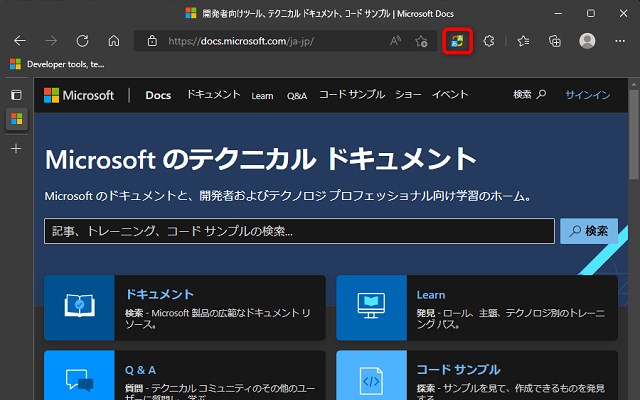Add this page to favorites

coord(421,41)
